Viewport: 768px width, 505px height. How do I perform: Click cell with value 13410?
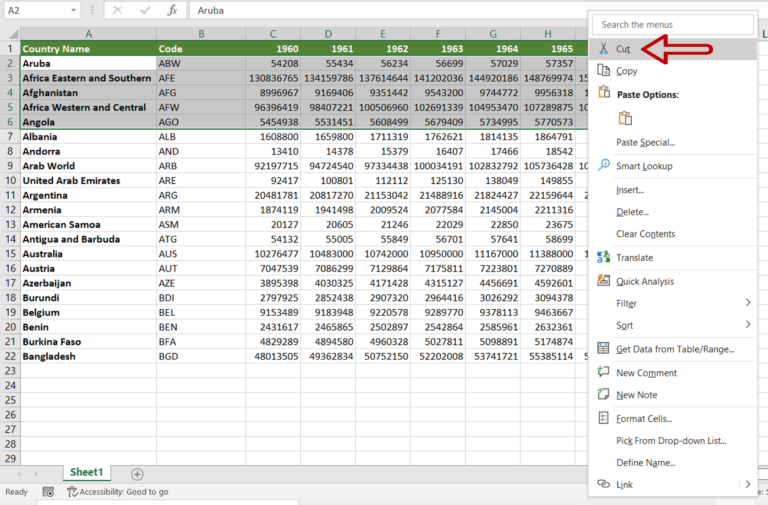(273, 151)
